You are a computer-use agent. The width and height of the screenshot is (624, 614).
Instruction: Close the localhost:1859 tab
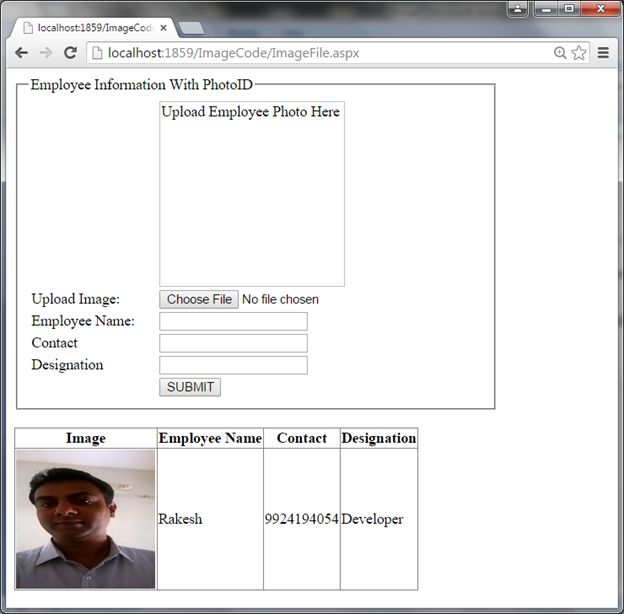pyautogui.click(x=163, y=28)
